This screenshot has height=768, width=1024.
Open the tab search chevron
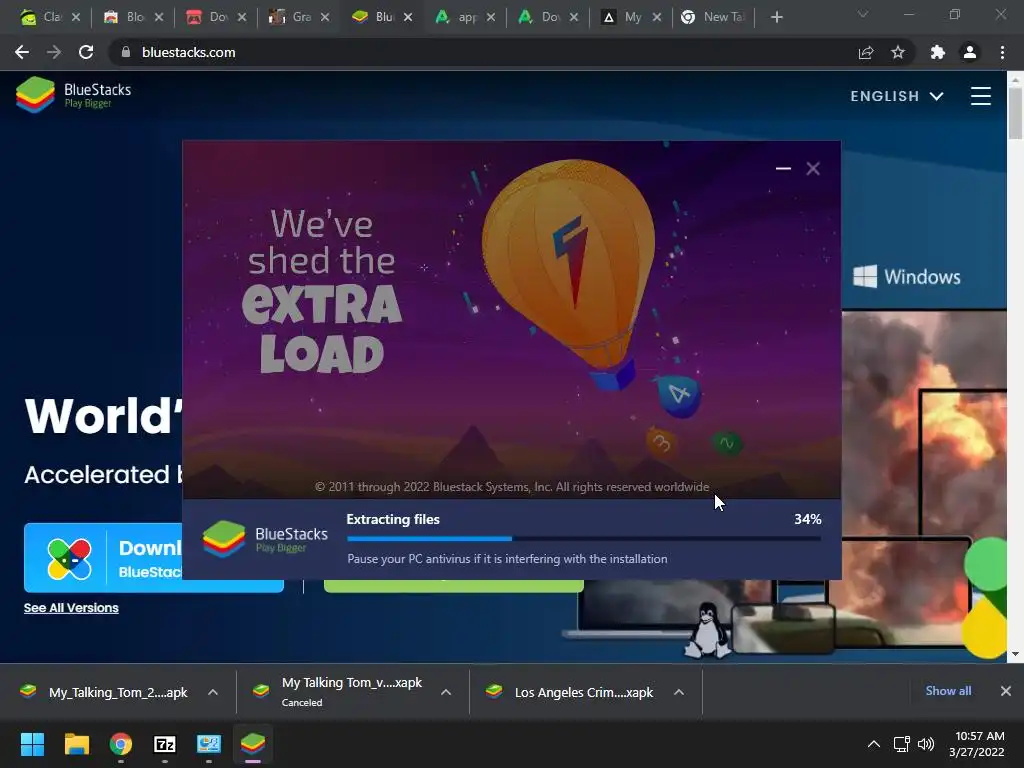tap(863, 14)
